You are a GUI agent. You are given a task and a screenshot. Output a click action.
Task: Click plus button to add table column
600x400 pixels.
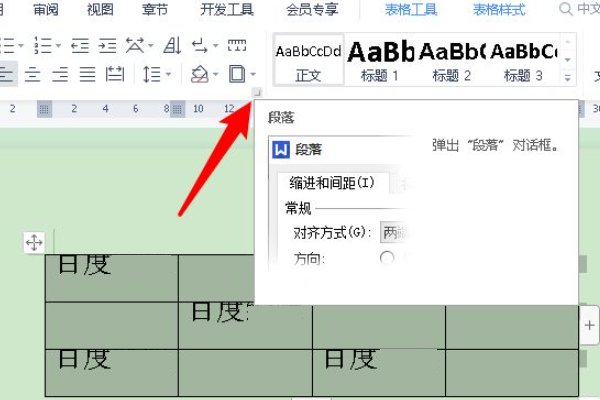point(589,325)
